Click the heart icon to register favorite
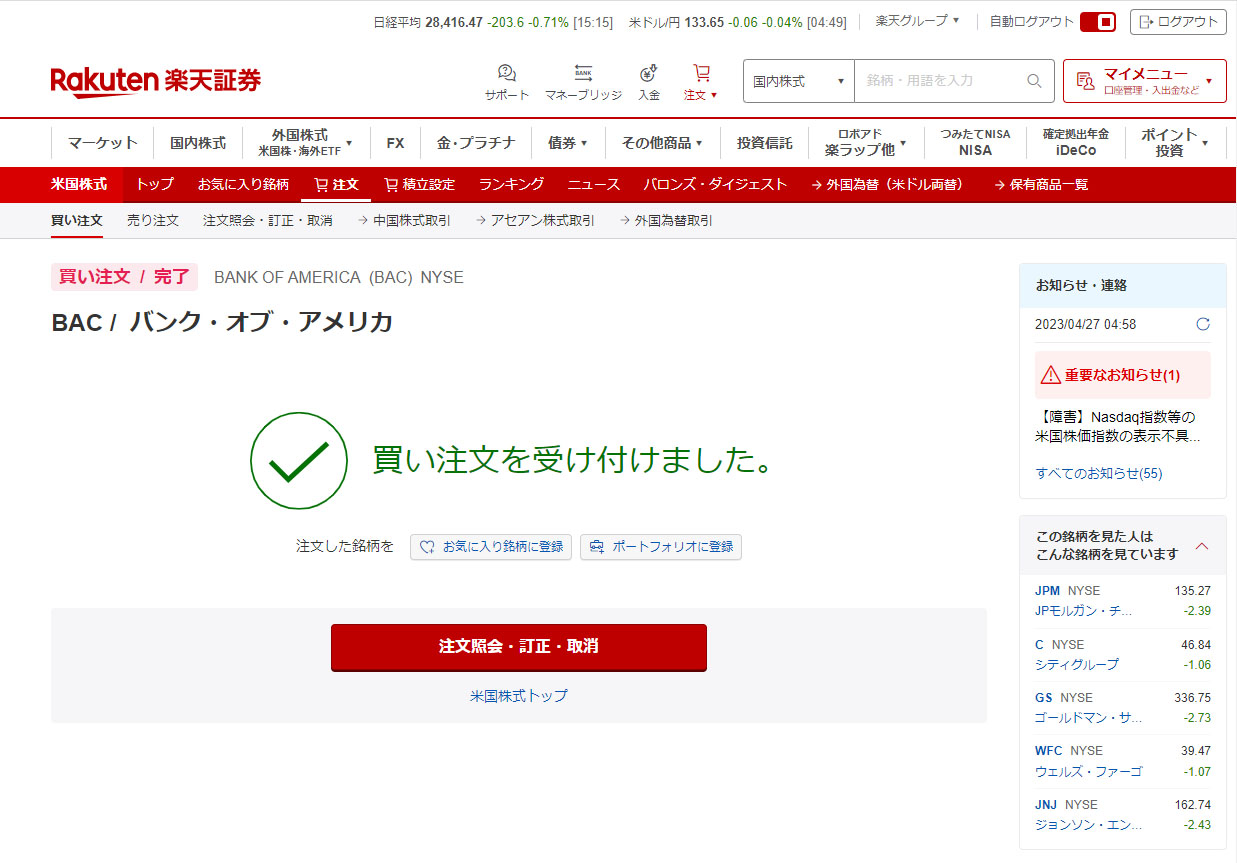The height and width of the screenshot is (863, 1237). click(427, 547)
